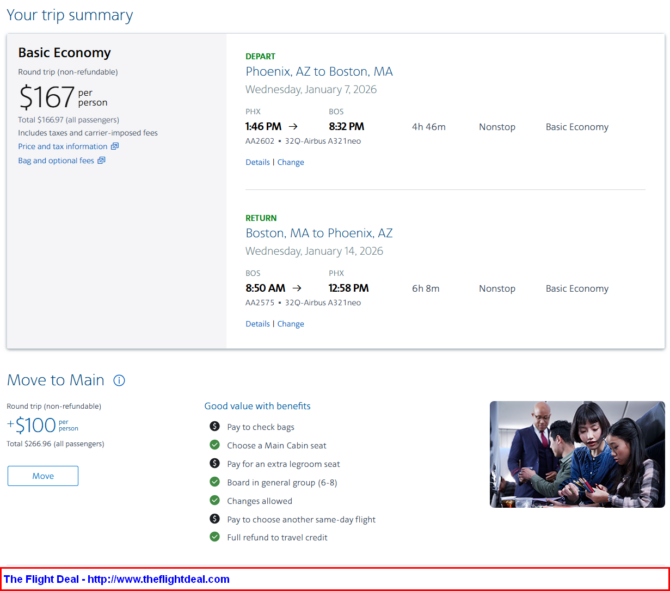Click dollar icon next to same-day flight option
This screenshot has height=591, width=670.
[214, 519]
